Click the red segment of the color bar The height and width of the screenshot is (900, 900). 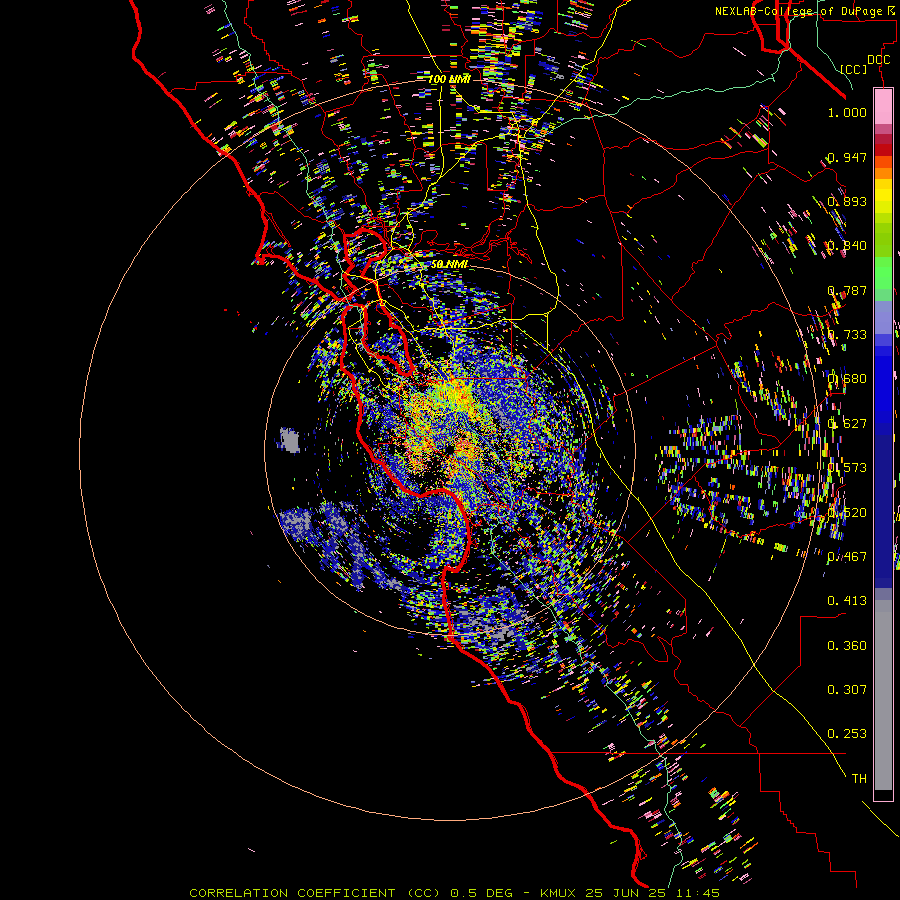pyautogui.click(x=883, y=149)
